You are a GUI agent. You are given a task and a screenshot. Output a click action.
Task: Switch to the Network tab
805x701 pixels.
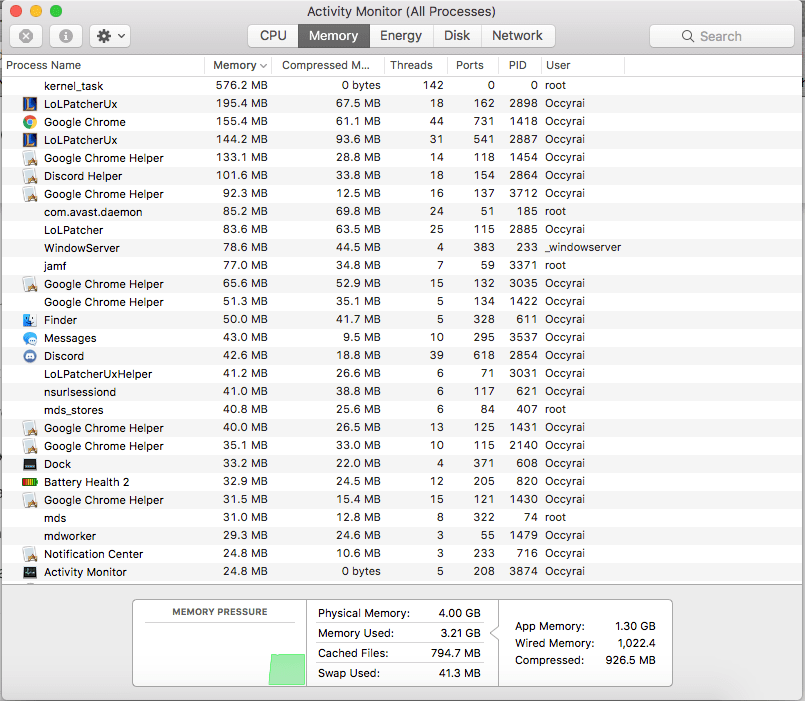click(x=517, y=35)
